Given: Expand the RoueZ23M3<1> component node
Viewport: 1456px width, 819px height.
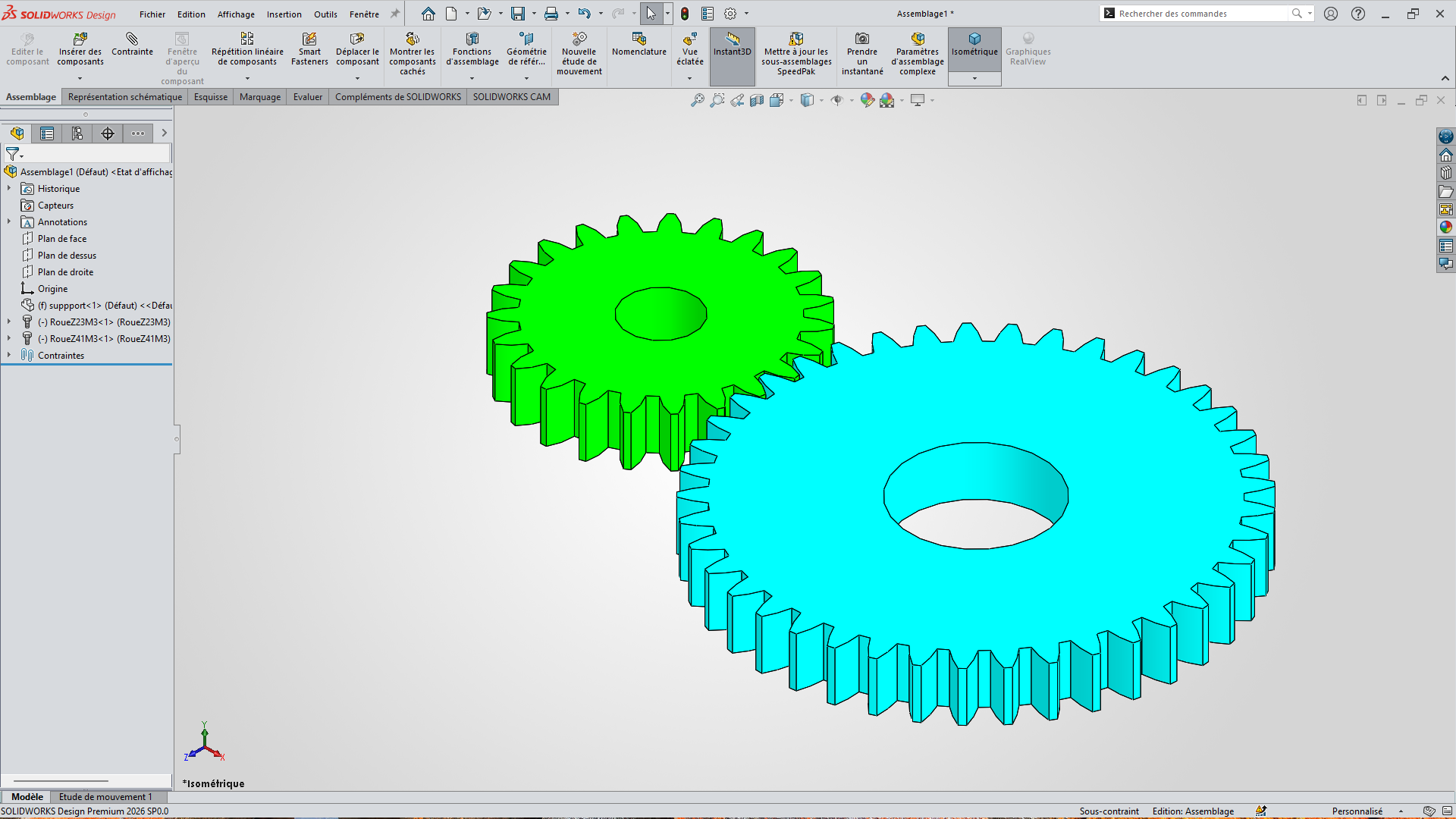Looking at the screenshot, I should click(9, 322).
